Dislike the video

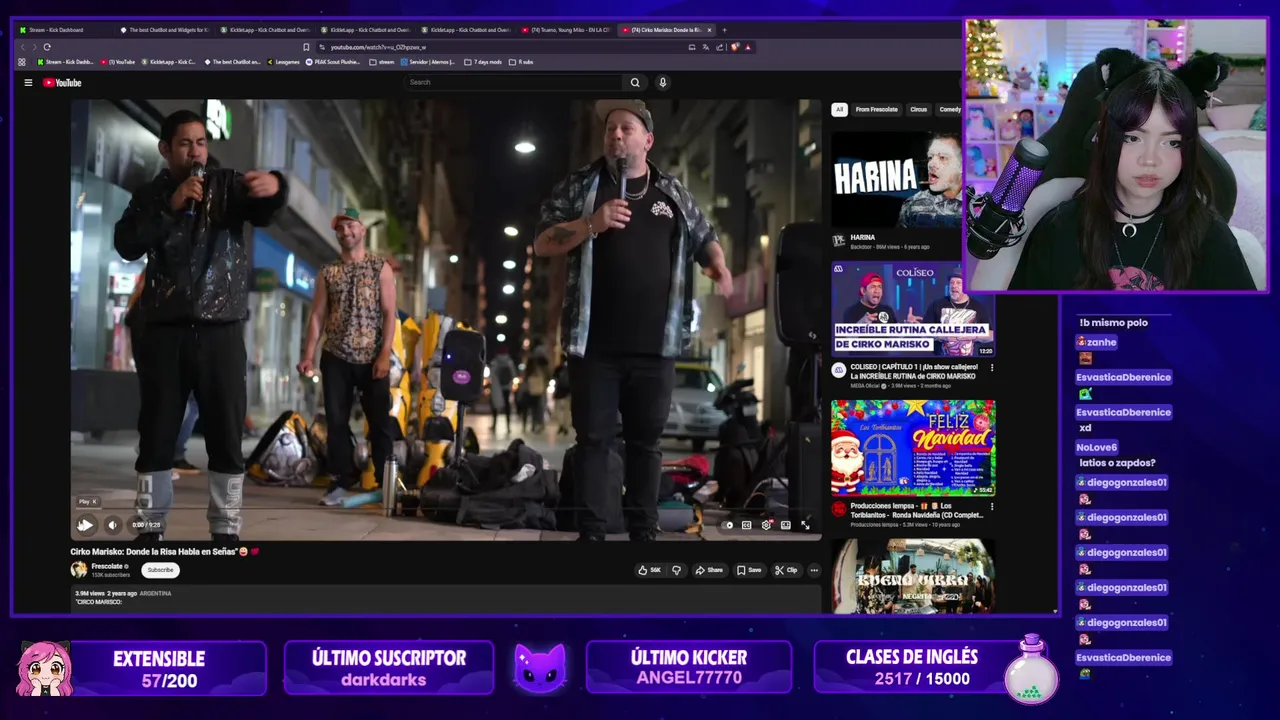[x=676, y=570]
